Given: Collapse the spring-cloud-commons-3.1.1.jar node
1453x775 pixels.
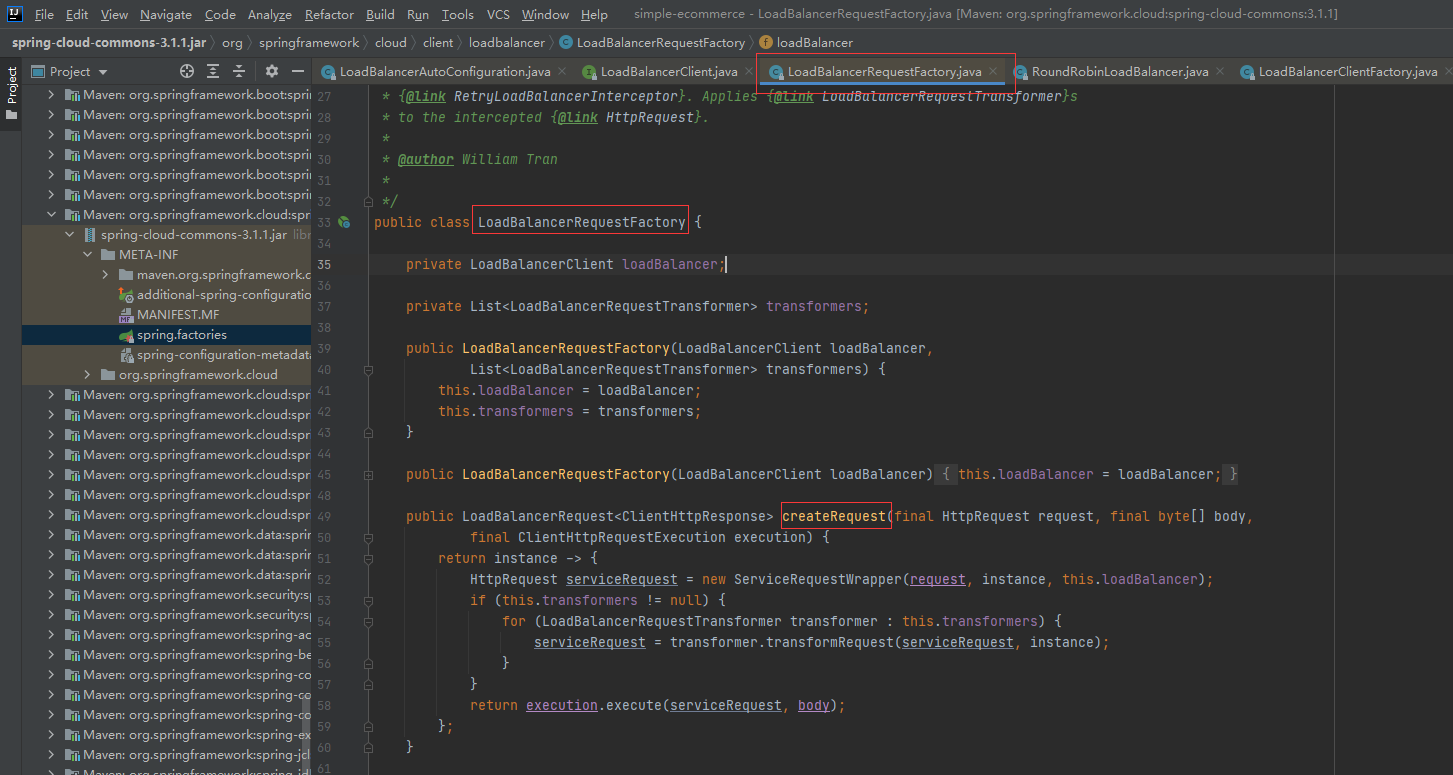Looking at the screenshot, I should (70, 235).
